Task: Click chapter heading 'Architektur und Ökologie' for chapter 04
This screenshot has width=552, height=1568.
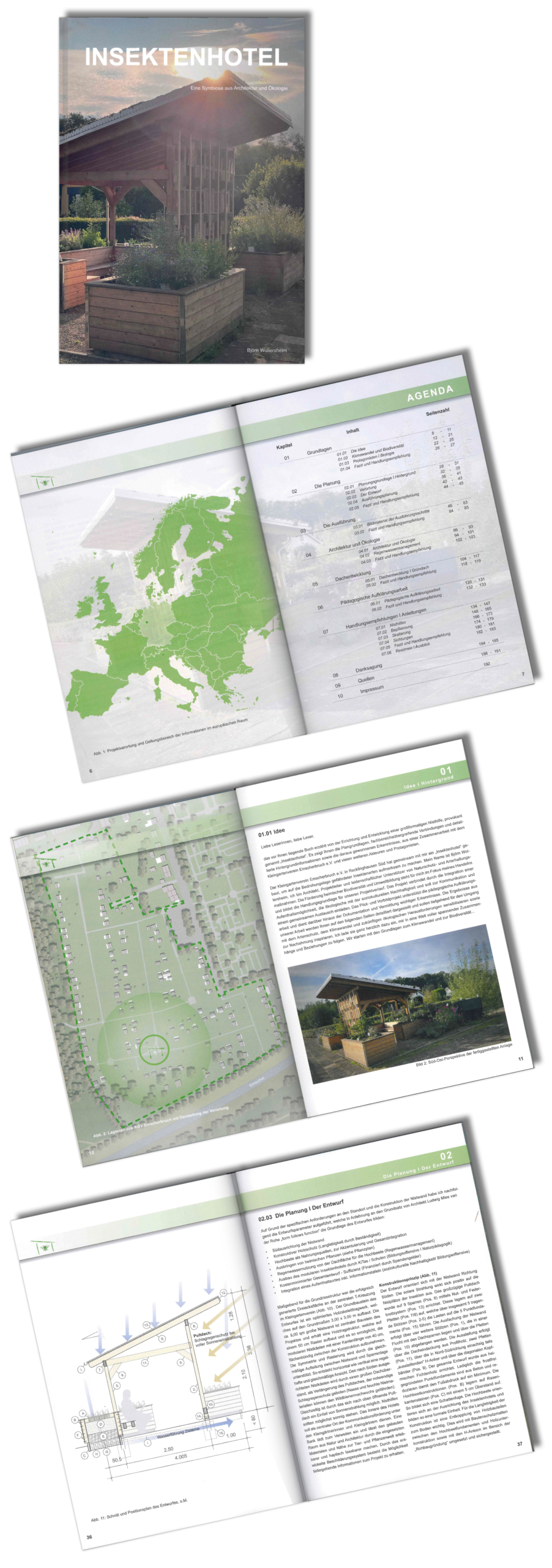Action: point(354,546)
